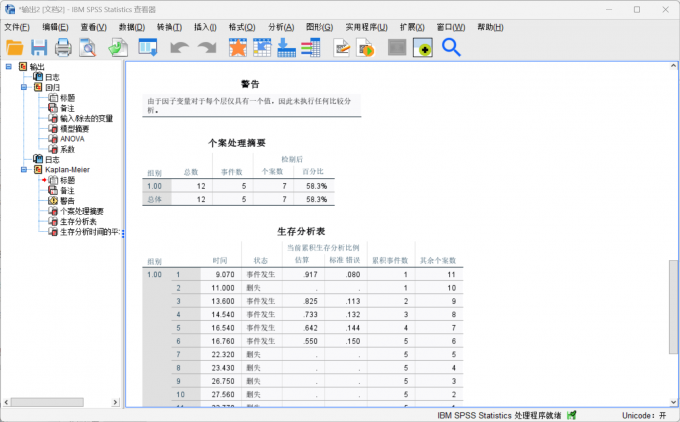Click the Run script icon with green play
The height and width of the screenshot is (422, 680).
(x=365, y=47)
